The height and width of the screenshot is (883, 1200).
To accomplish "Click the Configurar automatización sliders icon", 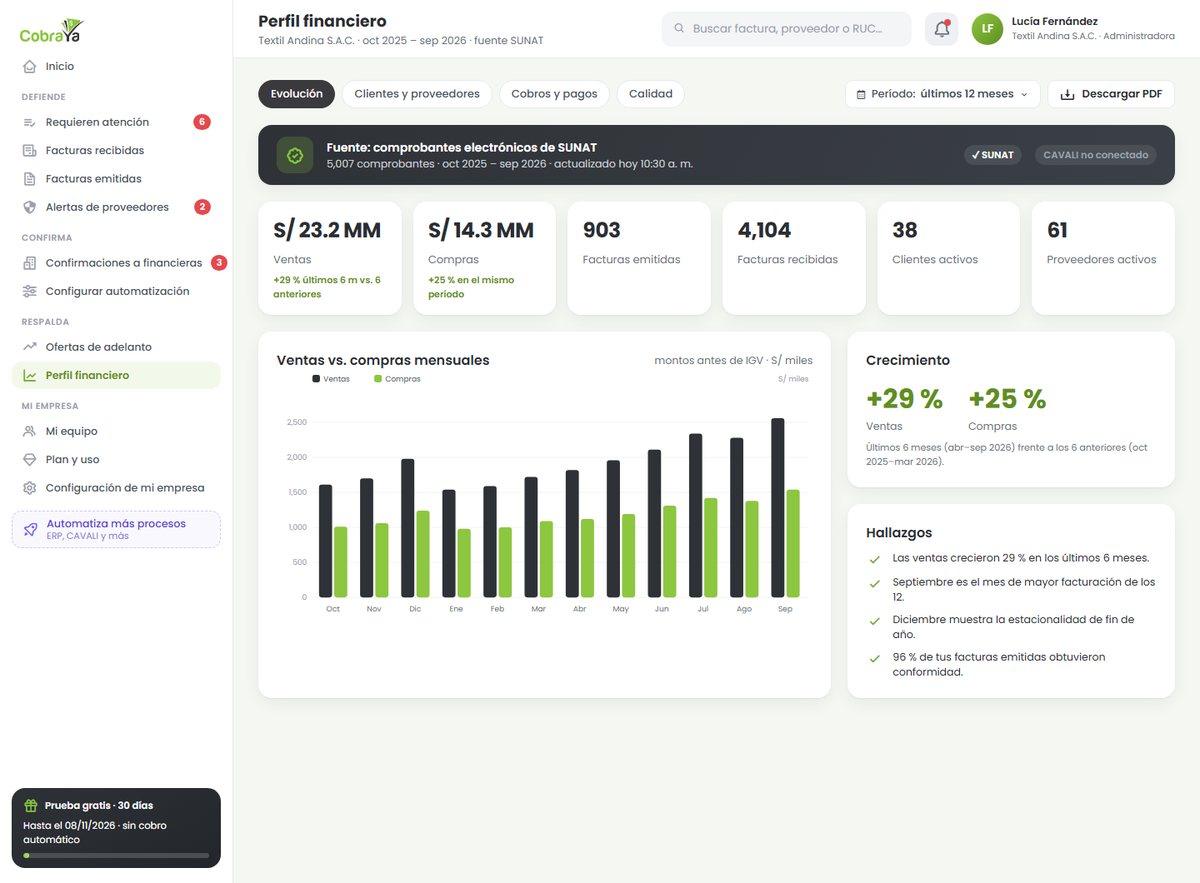I will pyautogui.click(x=30, y=291).
